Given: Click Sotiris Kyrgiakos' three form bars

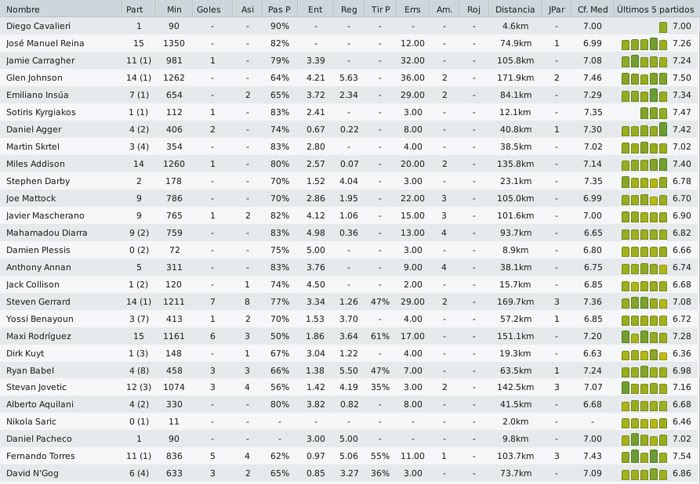Looking at the screenshot, I should point(654,113).
